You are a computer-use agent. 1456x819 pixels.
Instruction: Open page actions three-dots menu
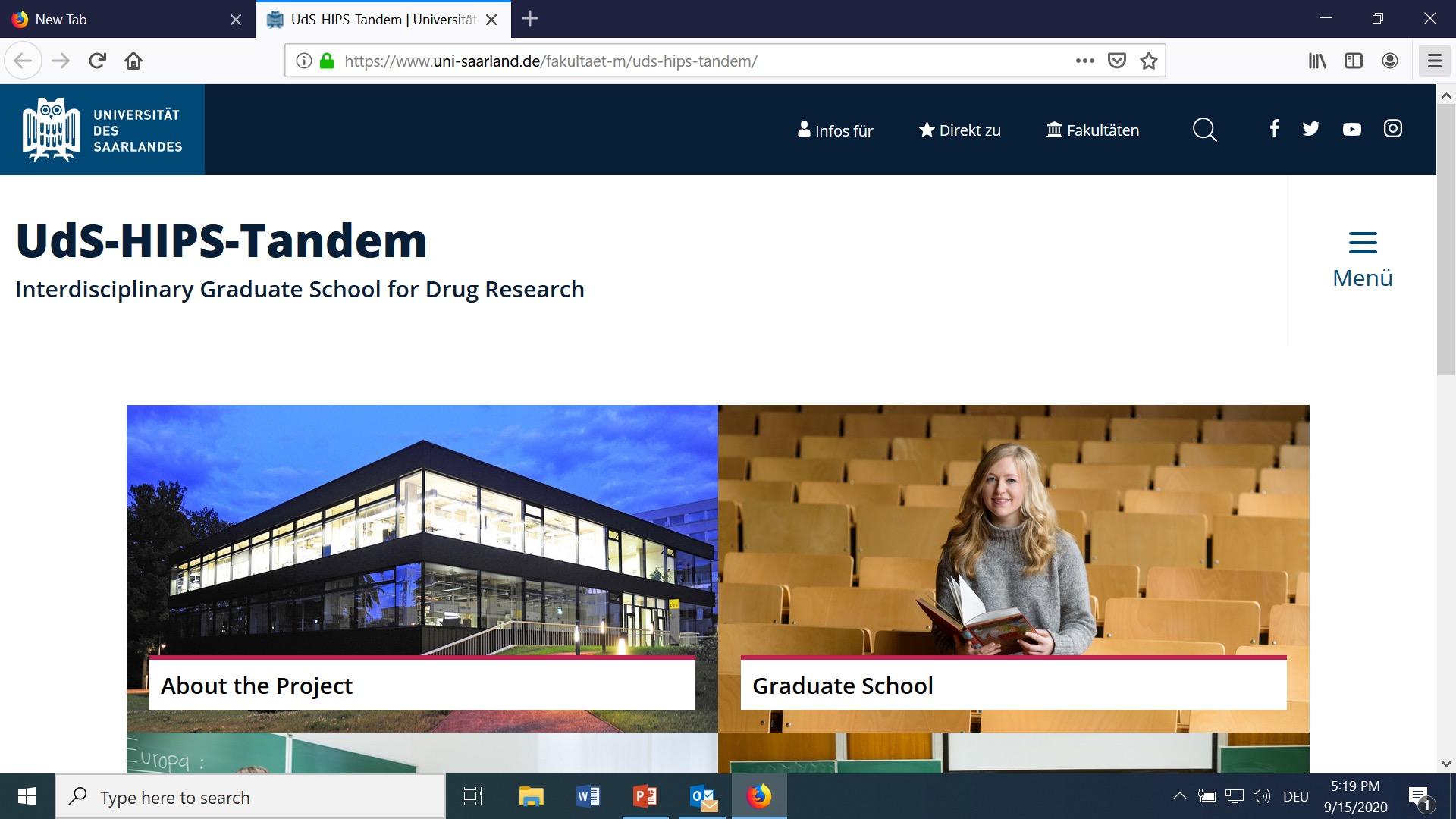1084,61
